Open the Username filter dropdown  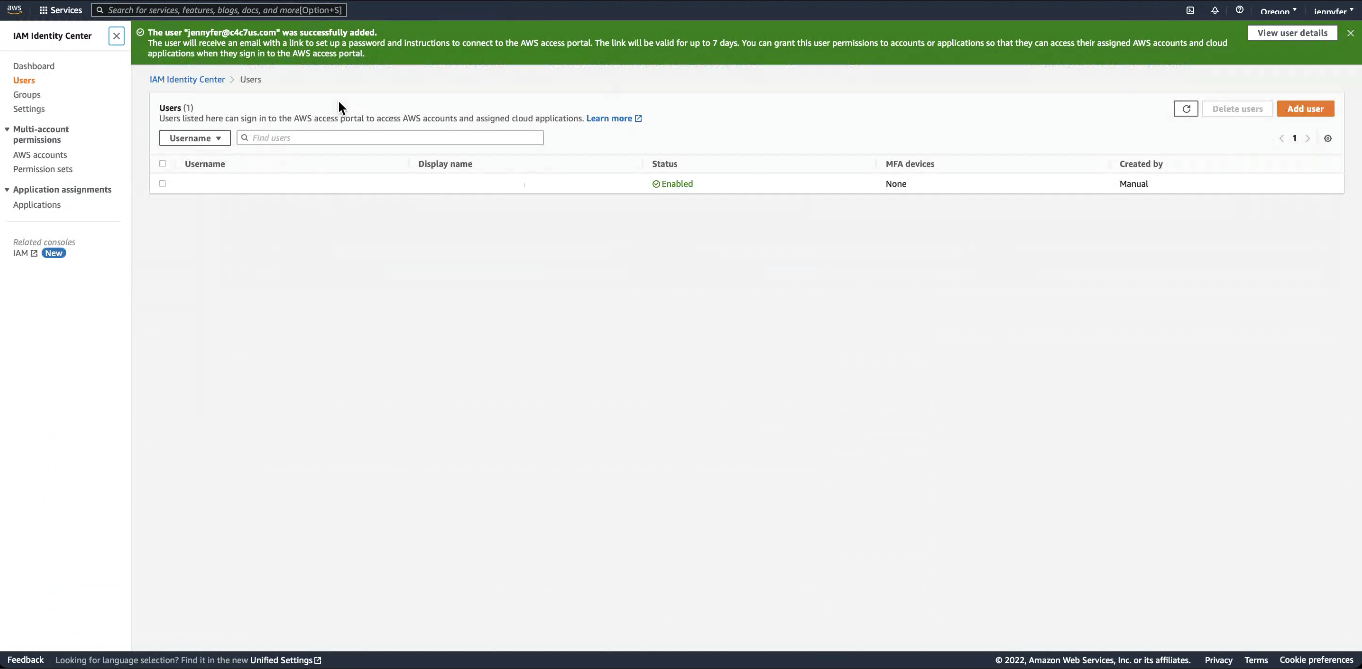pyautogui.click(x=195, y=138)
